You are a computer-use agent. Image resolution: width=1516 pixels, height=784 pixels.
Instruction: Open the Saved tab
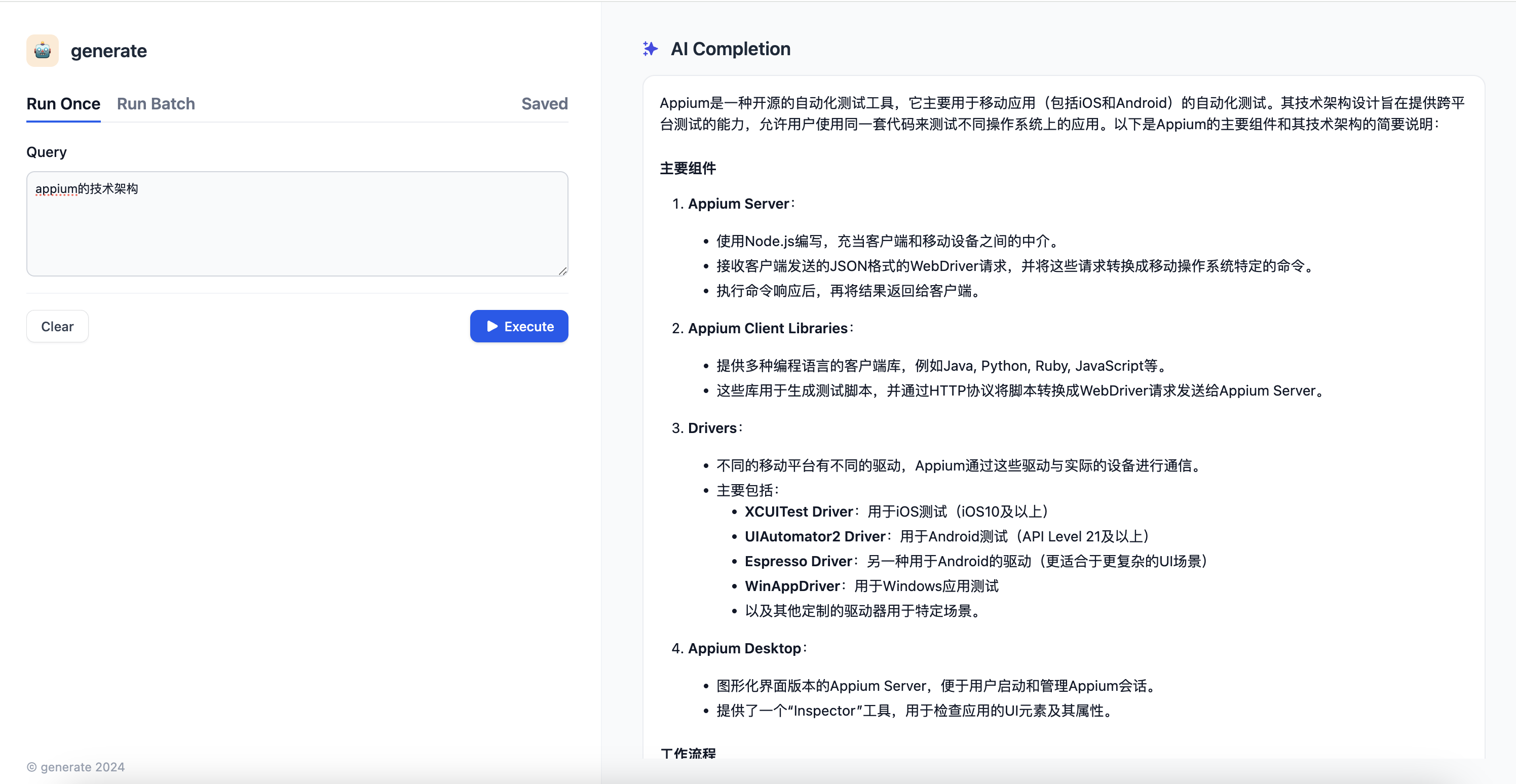pos(544,103)
